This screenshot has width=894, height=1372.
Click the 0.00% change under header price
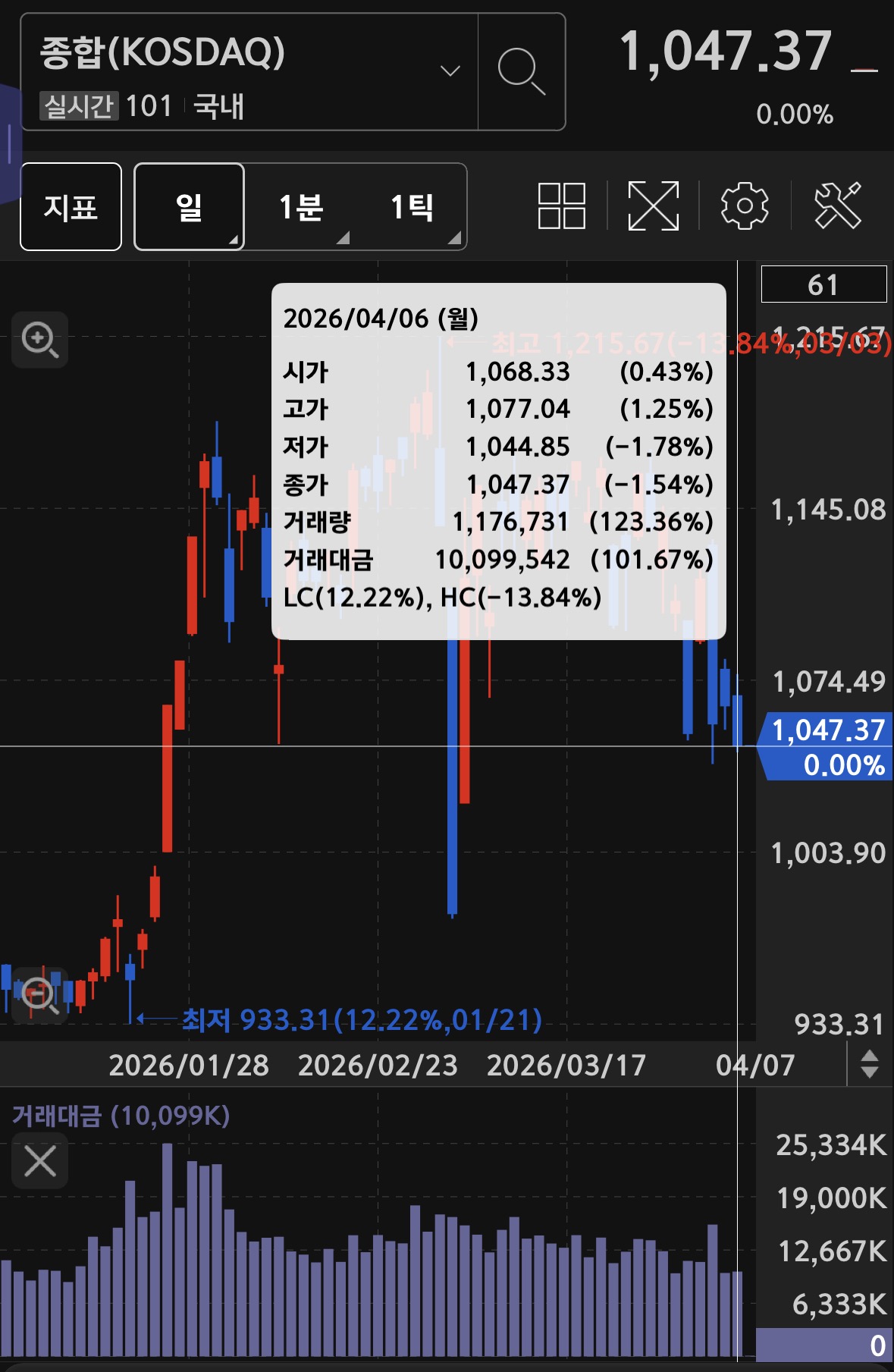pyautogui.click(x=795, y=115)
